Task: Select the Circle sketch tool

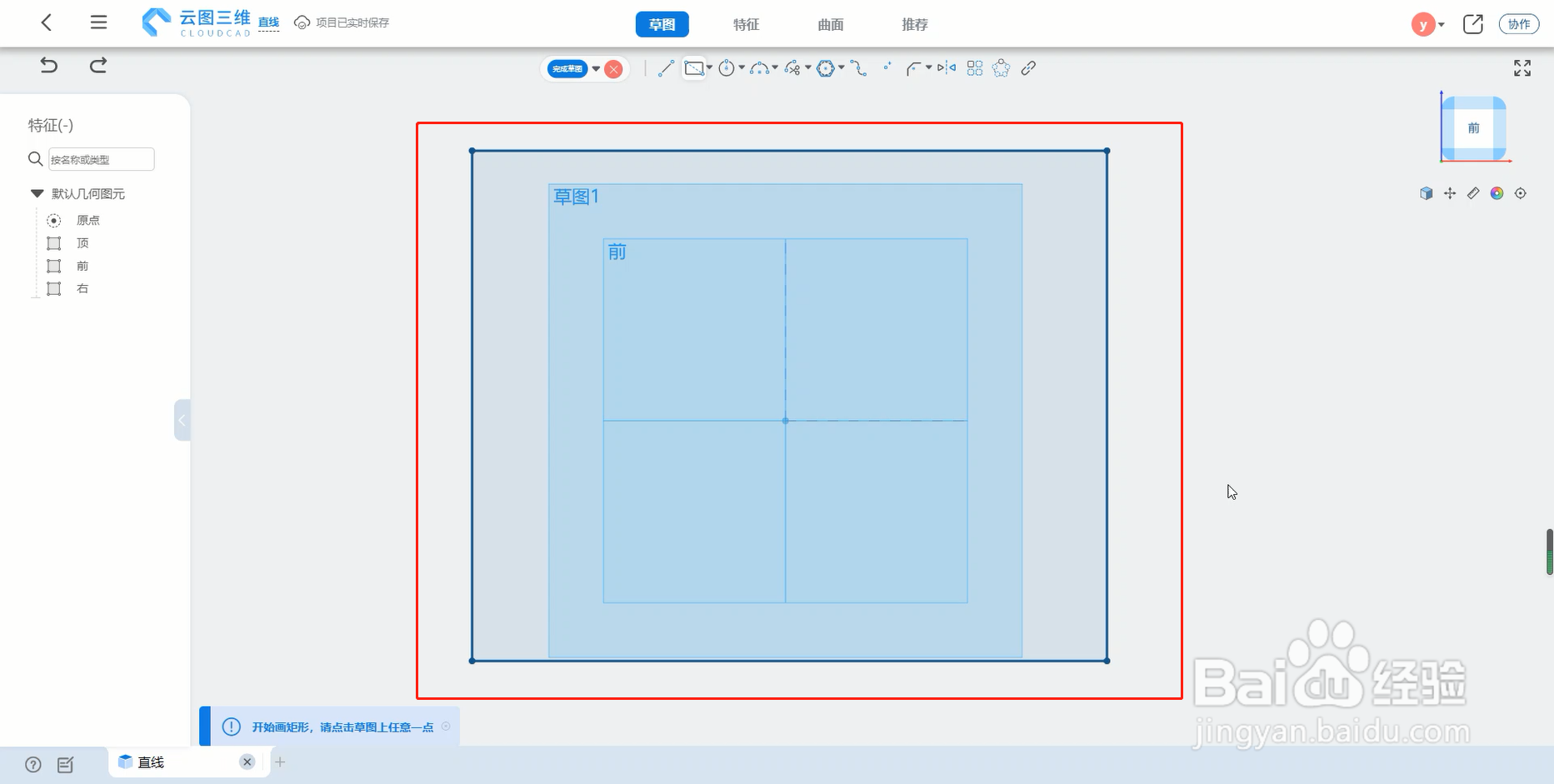Action: click(727, 68)
